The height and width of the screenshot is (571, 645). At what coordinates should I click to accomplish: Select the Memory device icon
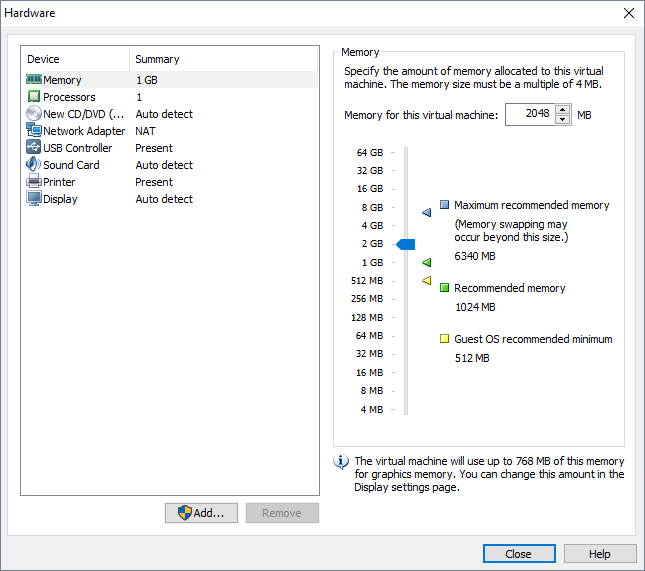coord(34,80)
